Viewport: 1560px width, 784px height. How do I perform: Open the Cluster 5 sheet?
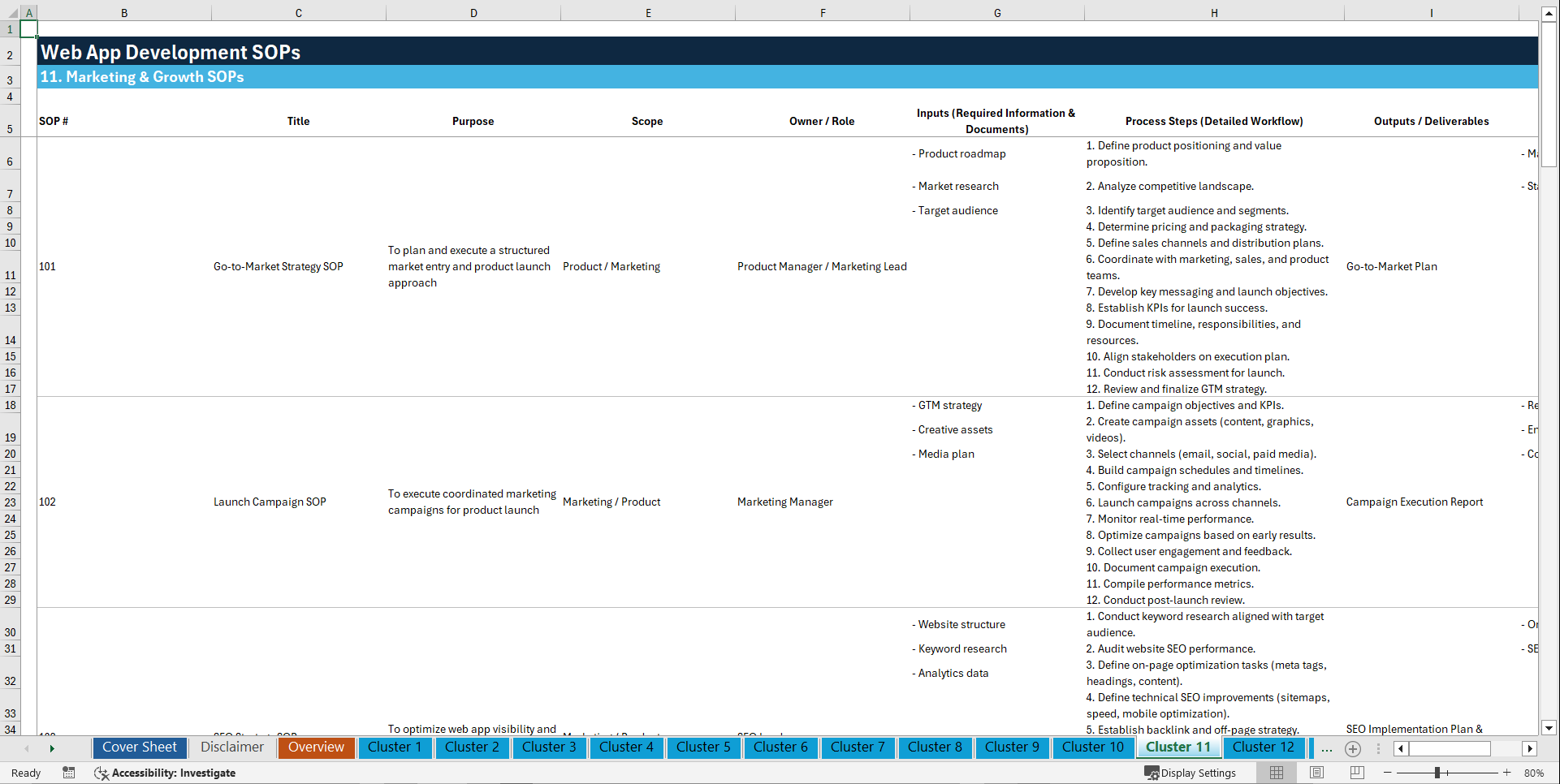click(703, 747)
